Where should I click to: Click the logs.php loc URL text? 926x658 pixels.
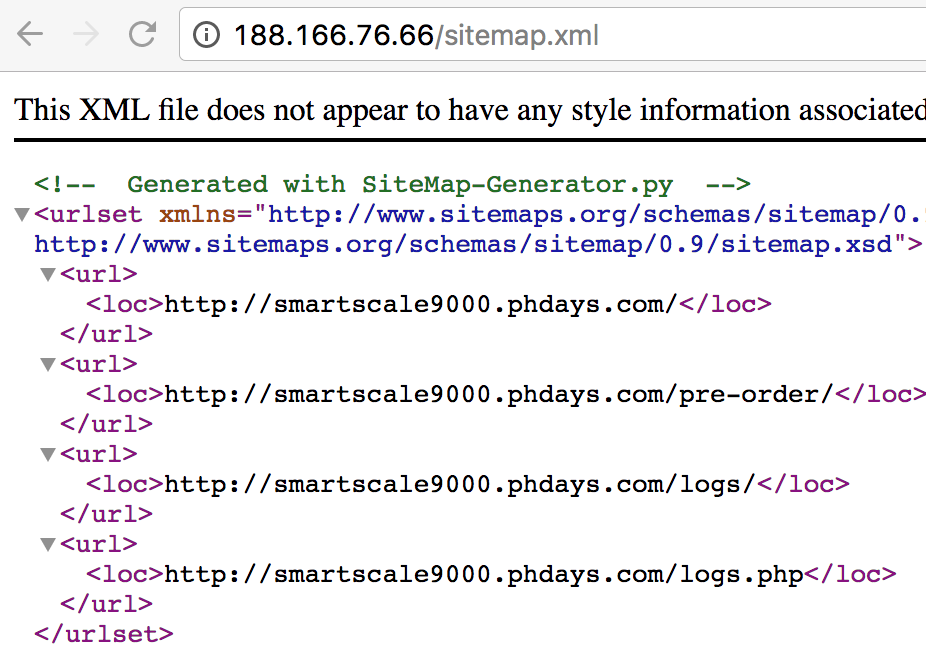pos(484,574)
